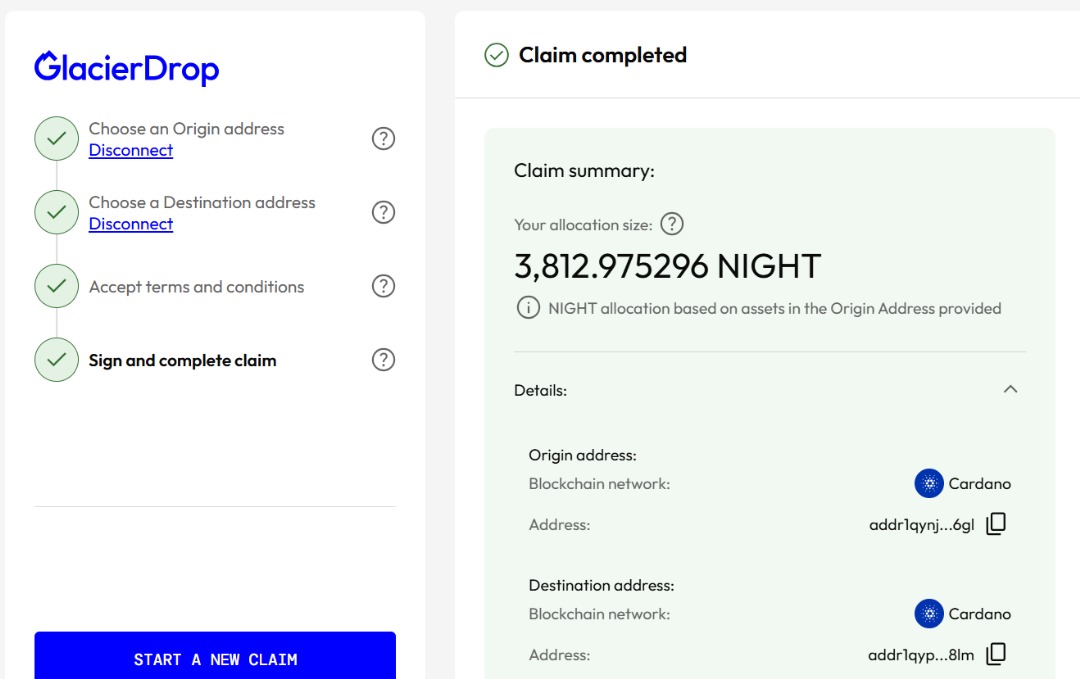Viewport: 1080px width, 679px height.
Task: Click the Claim summary label
Action: pos(584,170)
